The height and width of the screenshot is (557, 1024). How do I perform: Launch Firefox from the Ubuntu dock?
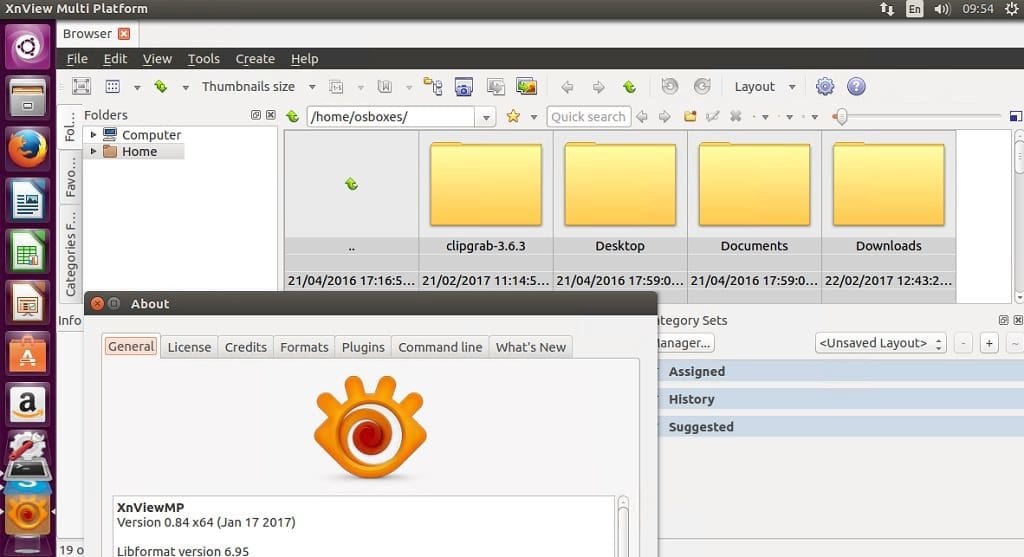pyautogui.click(x=27, y=149)
